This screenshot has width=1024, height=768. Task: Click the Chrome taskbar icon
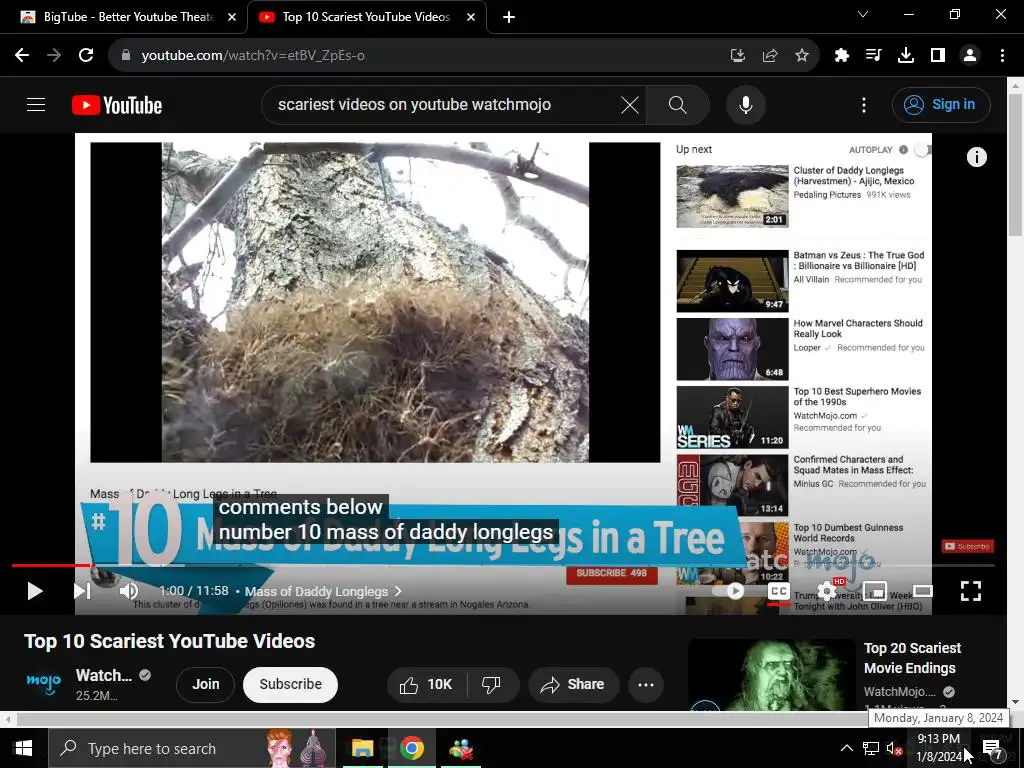tap(412, 748)
